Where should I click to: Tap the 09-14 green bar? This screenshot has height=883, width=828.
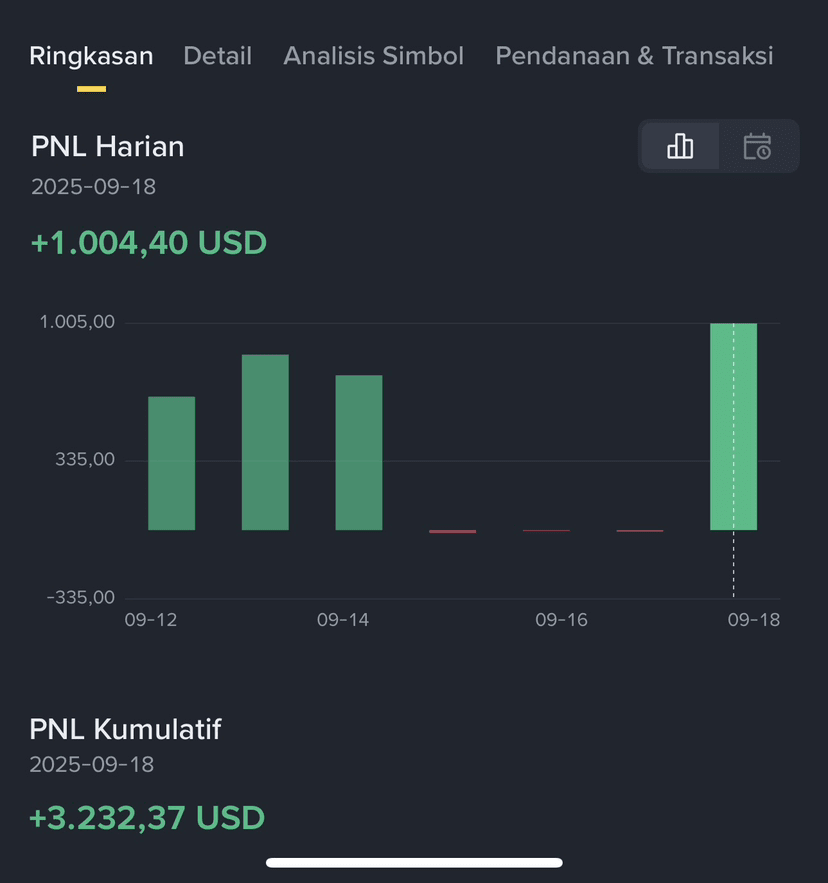359,452
